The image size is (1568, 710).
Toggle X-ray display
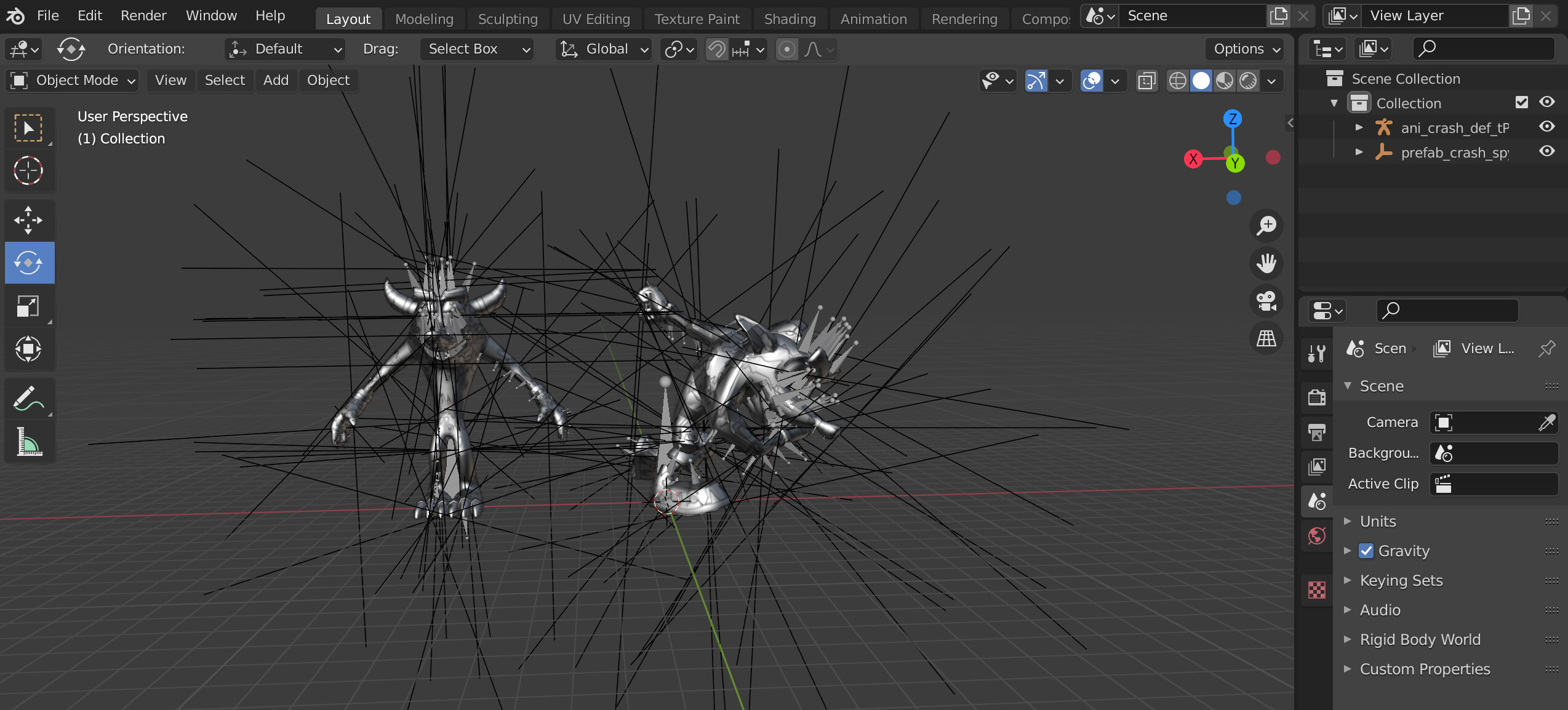pyautogui.click(x=1147, y=81)
